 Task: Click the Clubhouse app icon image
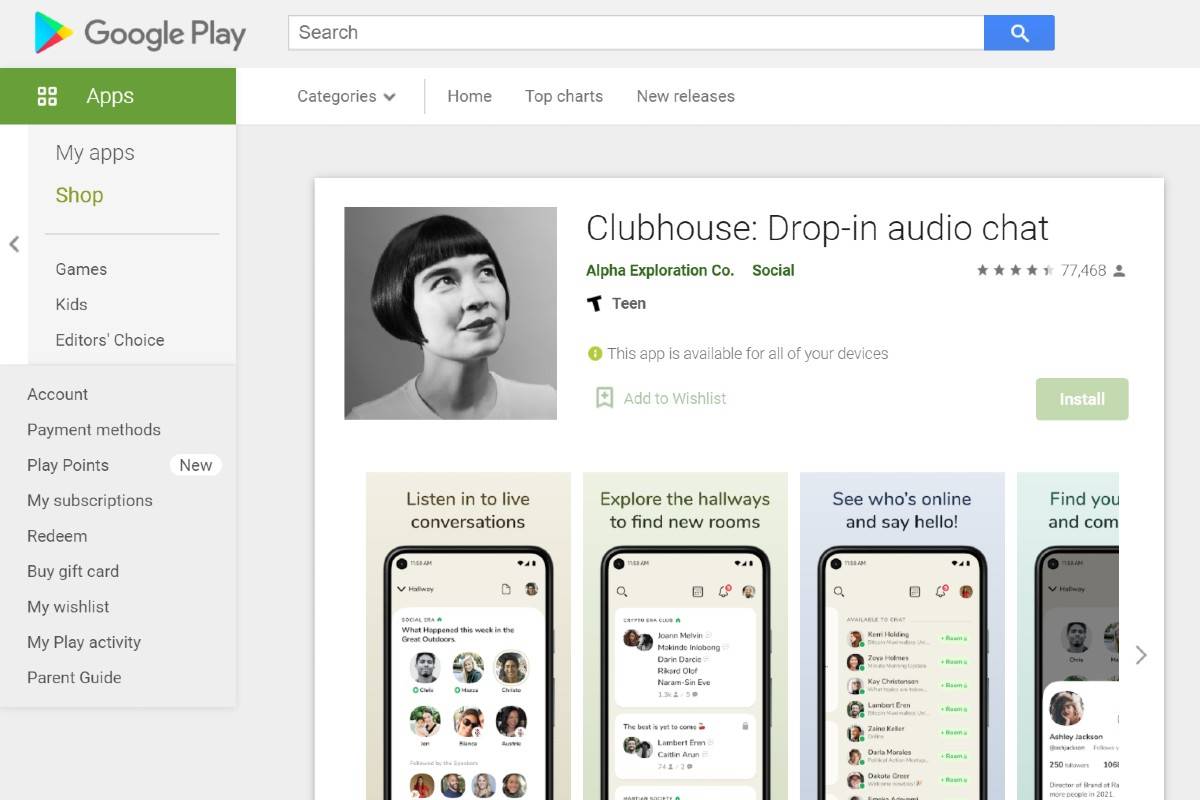pyautogui.click(x=450, y=313)
